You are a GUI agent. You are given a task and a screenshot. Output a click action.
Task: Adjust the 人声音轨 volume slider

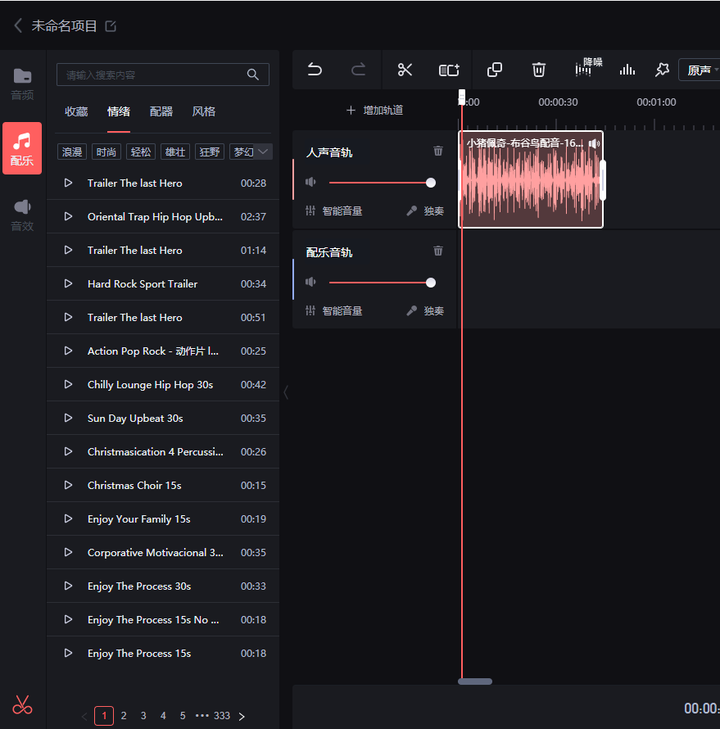pyautogui.click(x=382, y=183)
